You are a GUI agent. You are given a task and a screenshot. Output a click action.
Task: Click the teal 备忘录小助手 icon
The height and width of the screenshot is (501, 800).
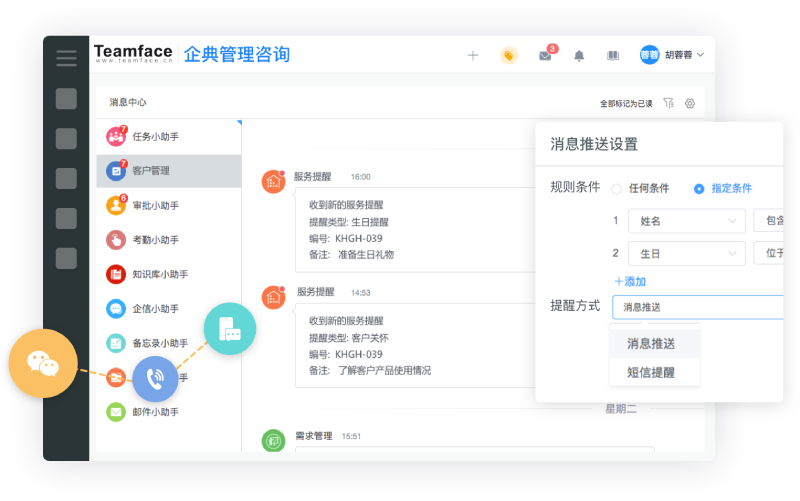(116, 343)
